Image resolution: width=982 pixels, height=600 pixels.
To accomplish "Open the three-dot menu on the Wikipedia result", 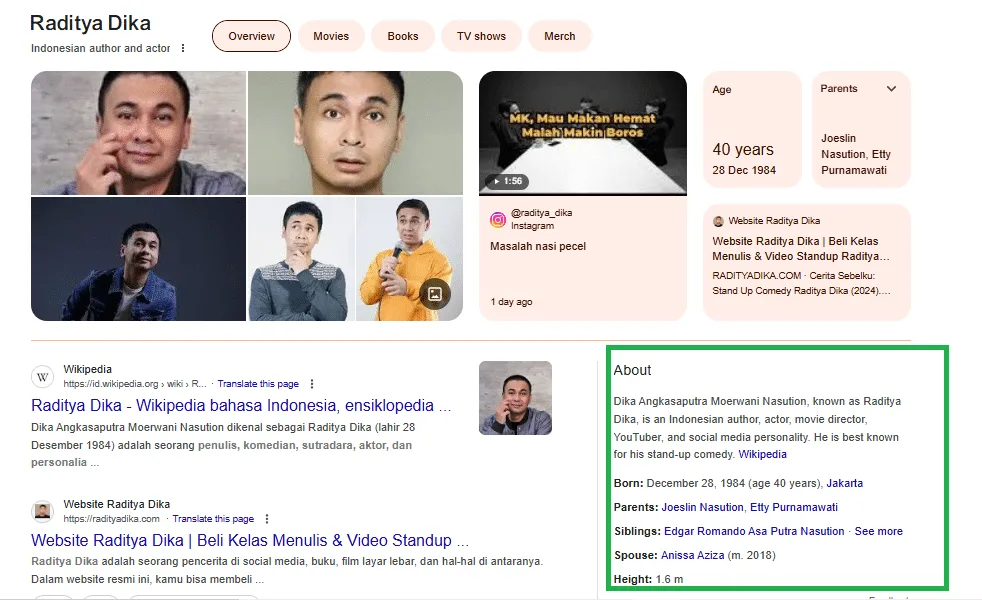I will pyautogui.click(x=312, y=384).
